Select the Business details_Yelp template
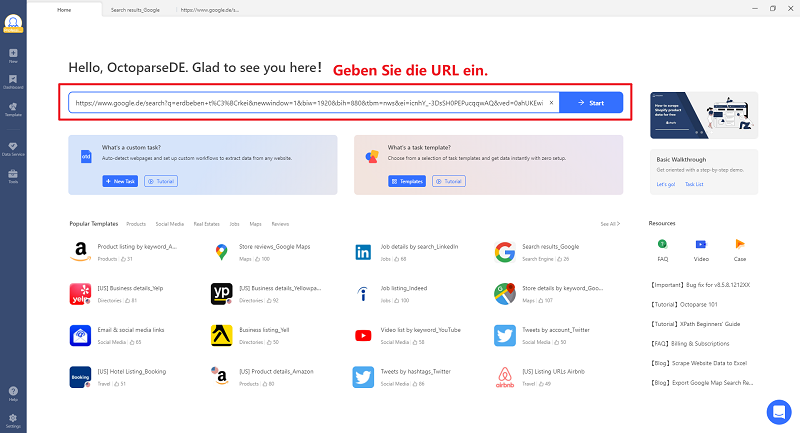Screen dimensions: 800x433 tap(117, 294)
